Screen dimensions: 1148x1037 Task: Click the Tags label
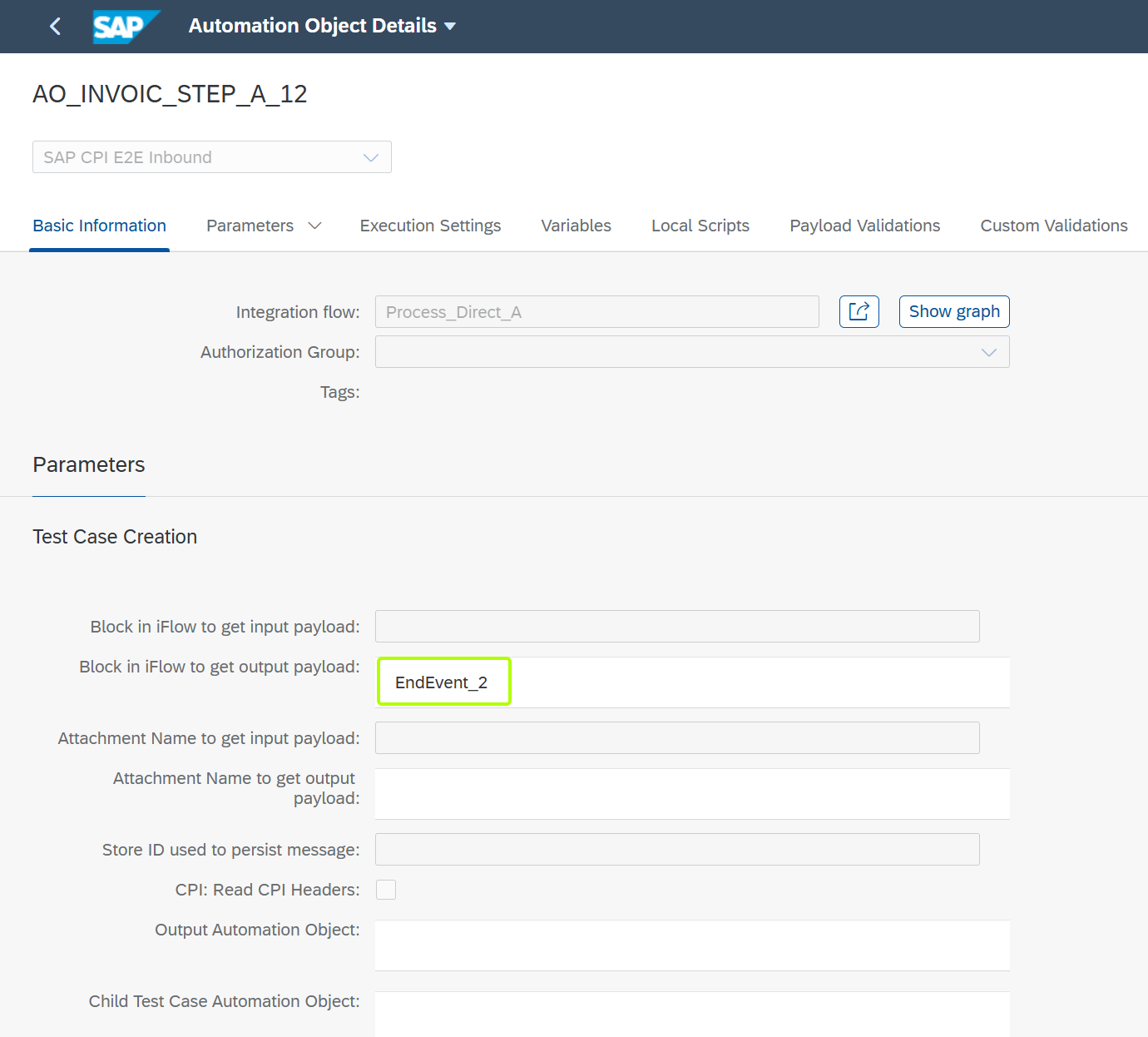(x=340, y=392)
